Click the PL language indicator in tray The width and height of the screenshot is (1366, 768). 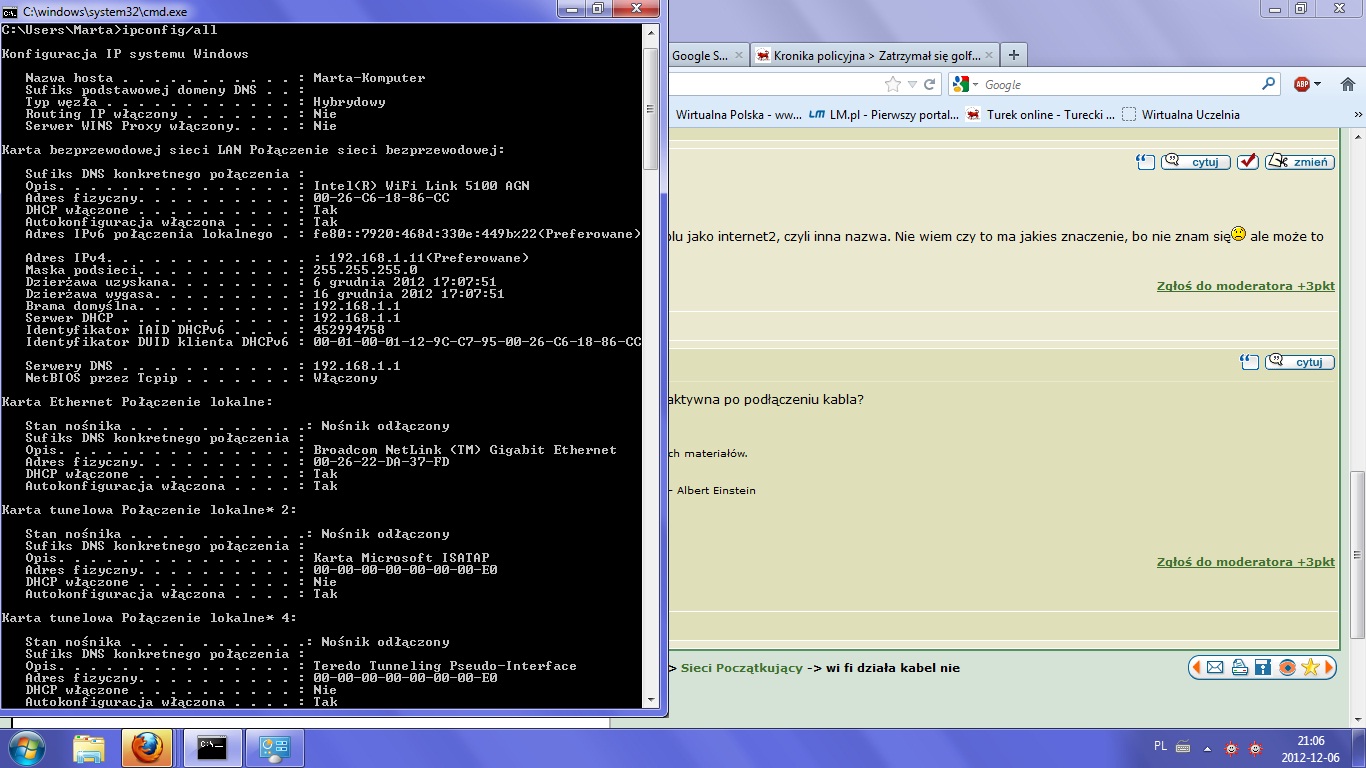(1160, 746)
